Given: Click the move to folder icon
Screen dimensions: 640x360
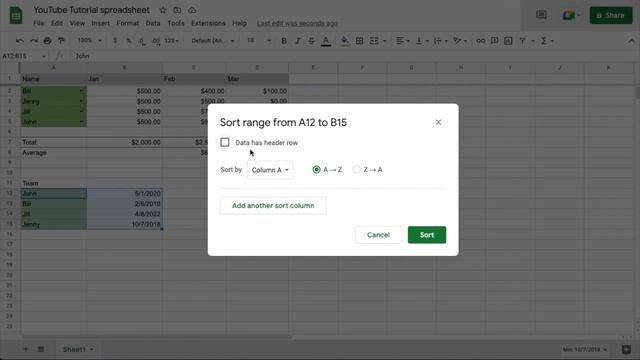Looking at the screenshot, I should tap(177, 10).
